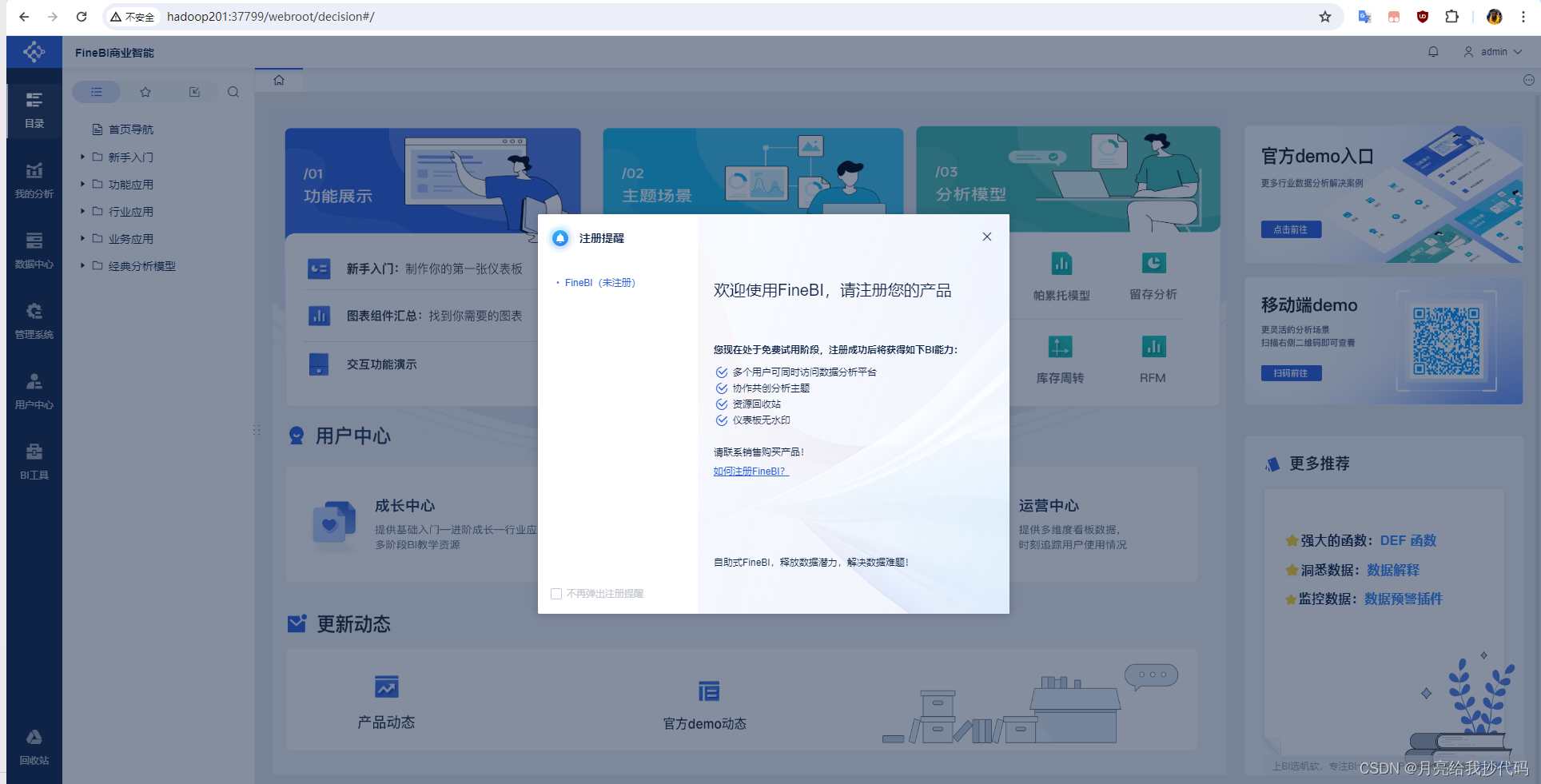The height and width of the screenshot is (784, 1541).
Task: Click the help smiley icon
Action: [1528, 80]
